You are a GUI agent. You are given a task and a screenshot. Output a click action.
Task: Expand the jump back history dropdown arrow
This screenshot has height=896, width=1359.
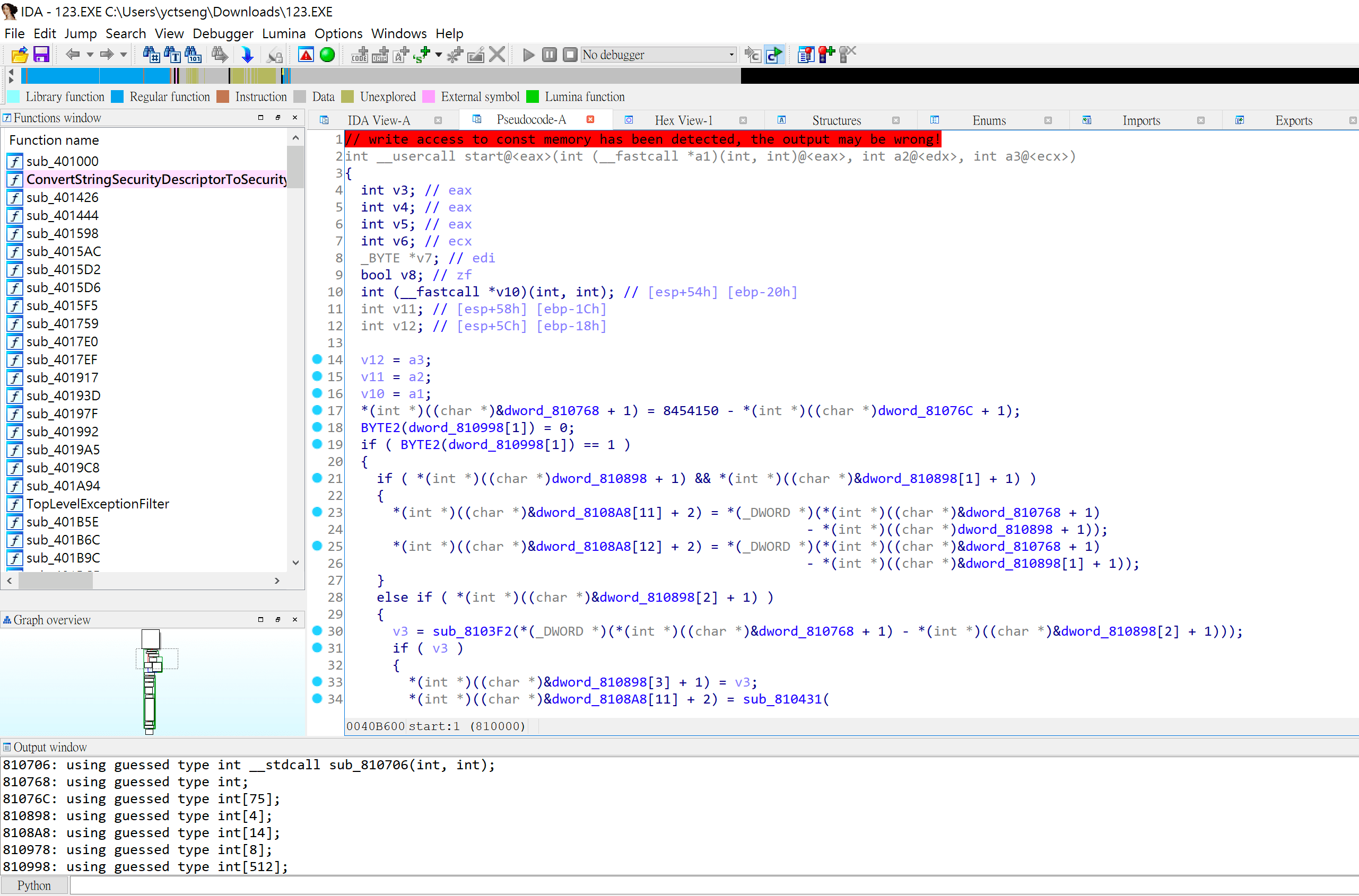click(90, 55)
